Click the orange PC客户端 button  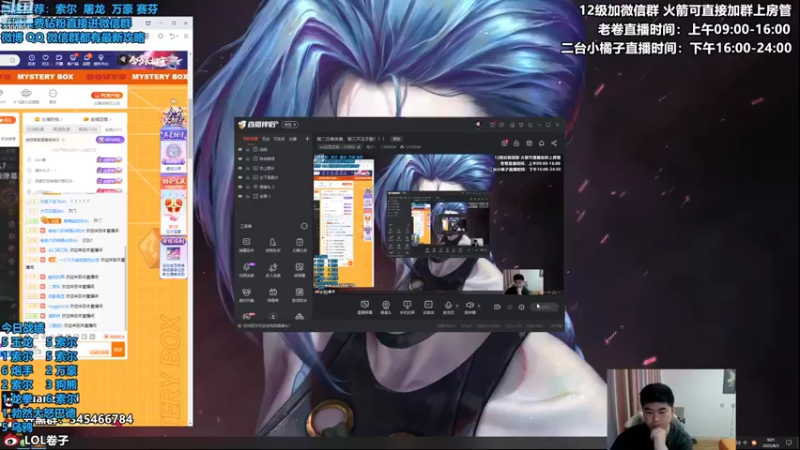(107, 95)
